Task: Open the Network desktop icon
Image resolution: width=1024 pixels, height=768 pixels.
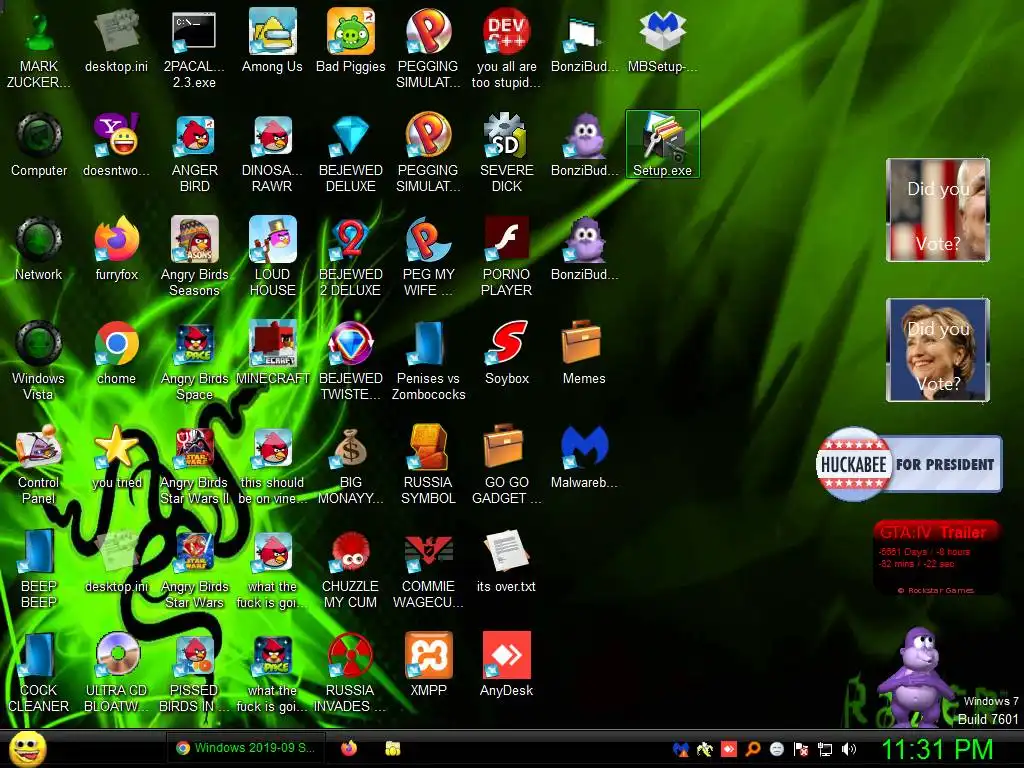Action: pos(39,248)
